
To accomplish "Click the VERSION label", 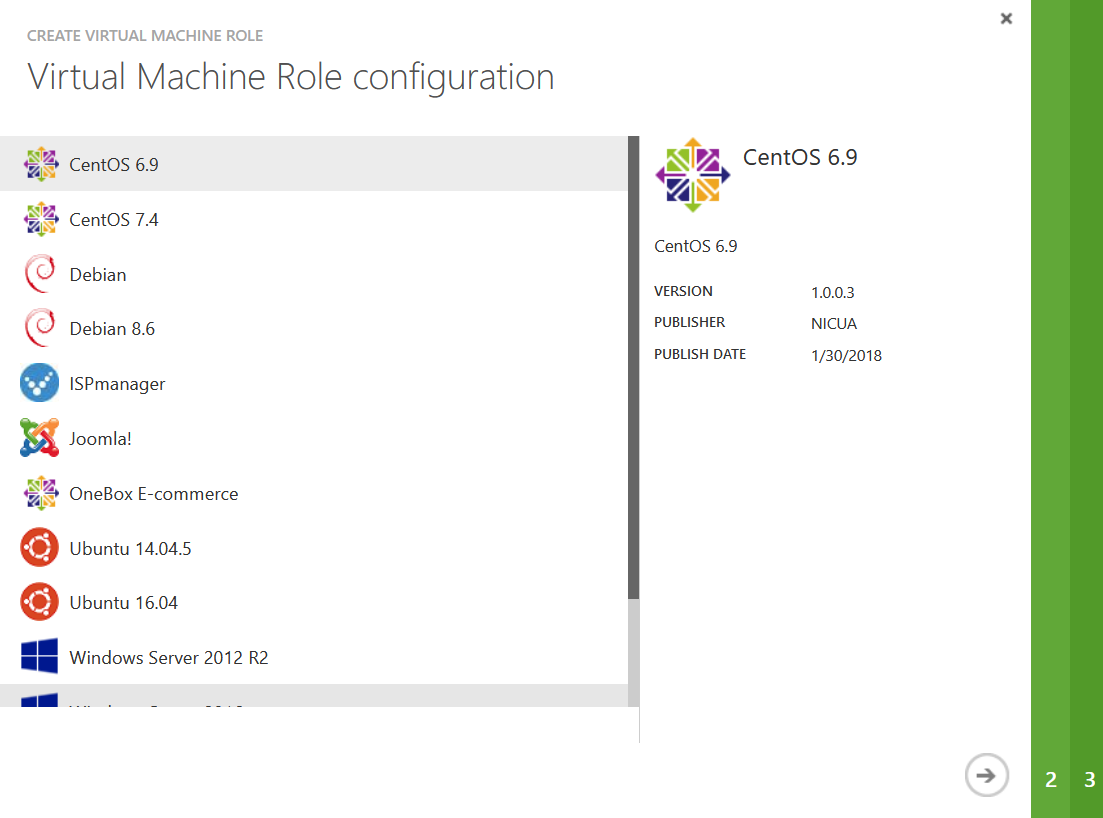I will [683, 291].
